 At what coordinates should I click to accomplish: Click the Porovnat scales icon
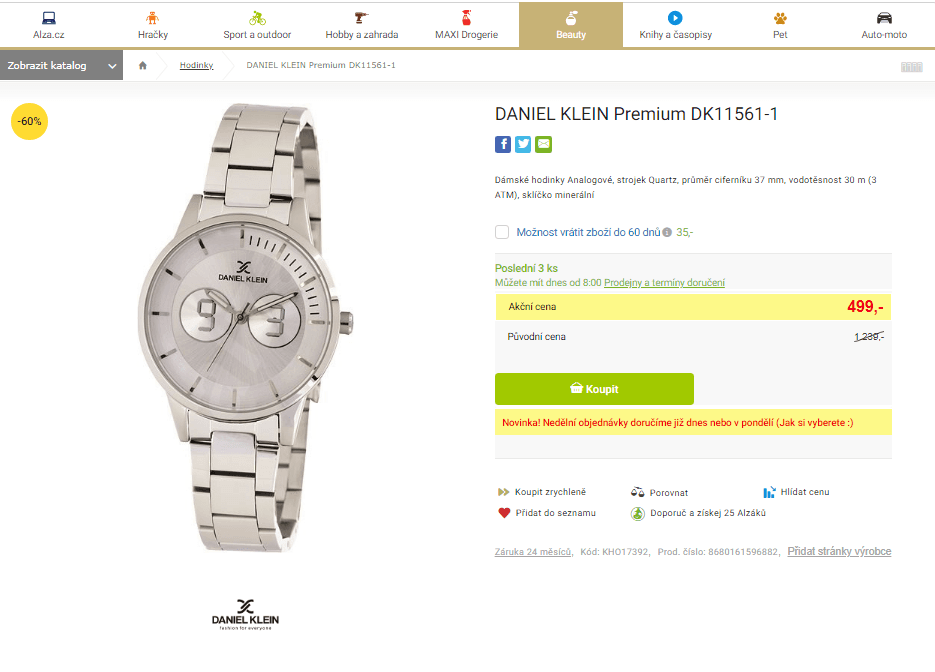tap(638, 492)
